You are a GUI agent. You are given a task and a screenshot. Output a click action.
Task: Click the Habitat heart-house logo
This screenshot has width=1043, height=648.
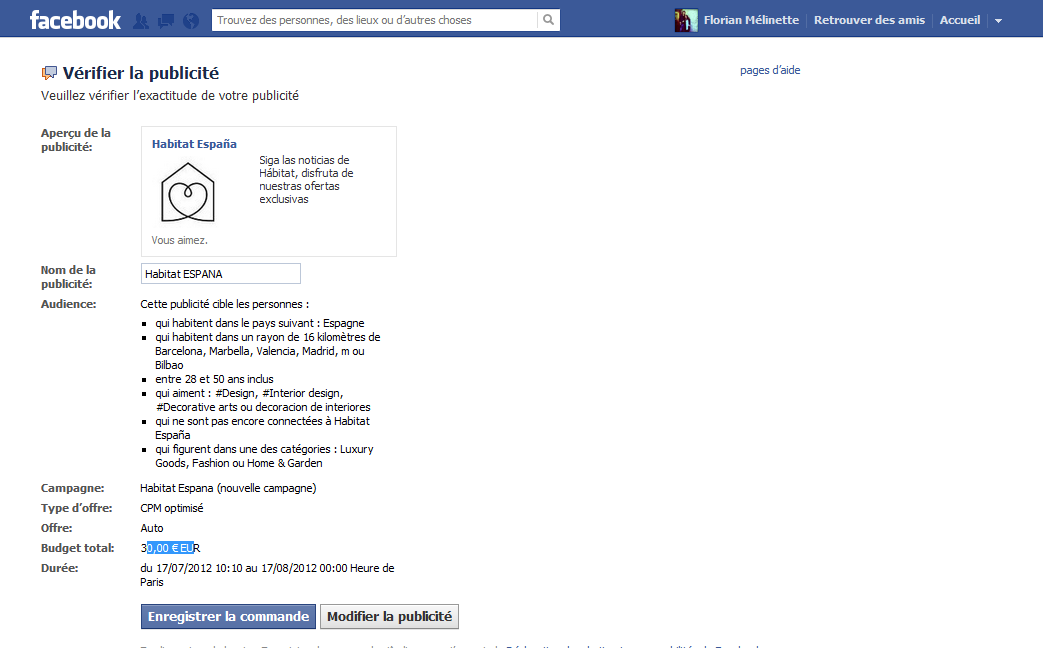pyautogui.click(x=189, y=192)
